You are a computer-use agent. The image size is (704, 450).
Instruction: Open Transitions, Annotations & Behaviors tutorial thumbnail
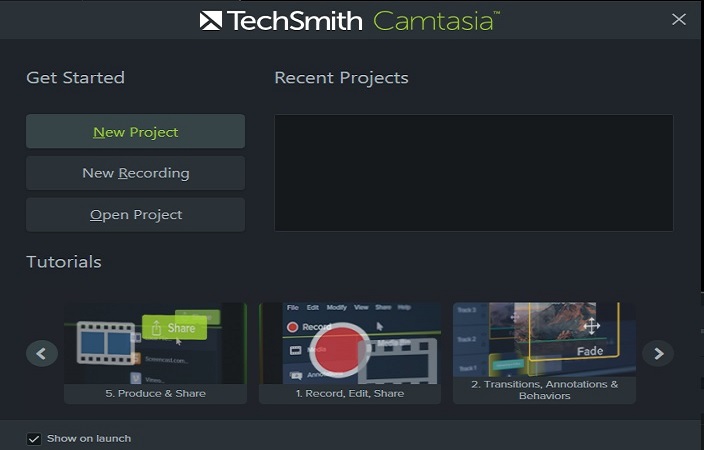[x=544, y=353]
